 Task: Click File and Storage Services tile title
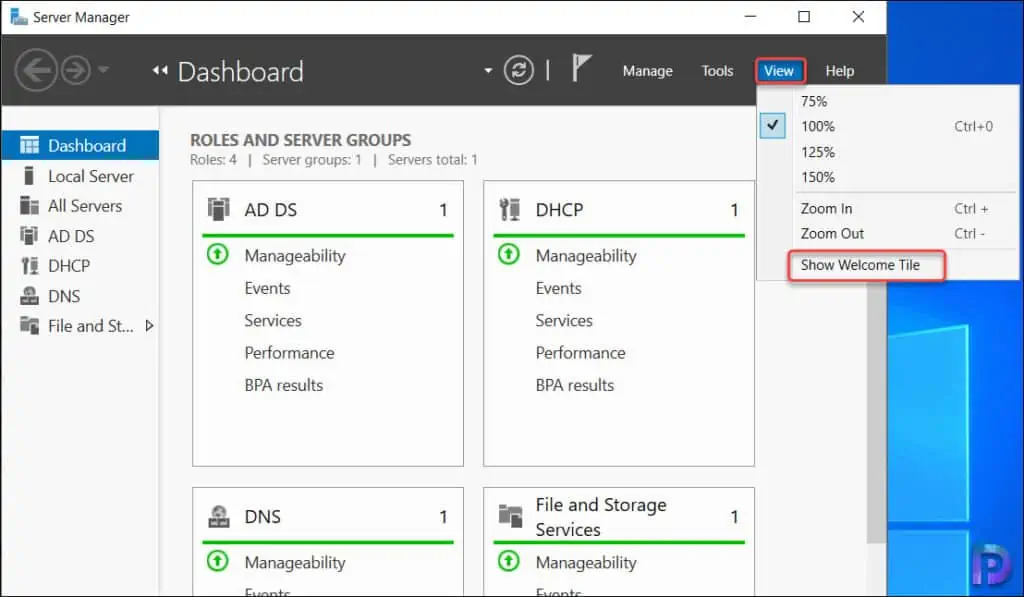pyautogui.click(x=601, y=517)
